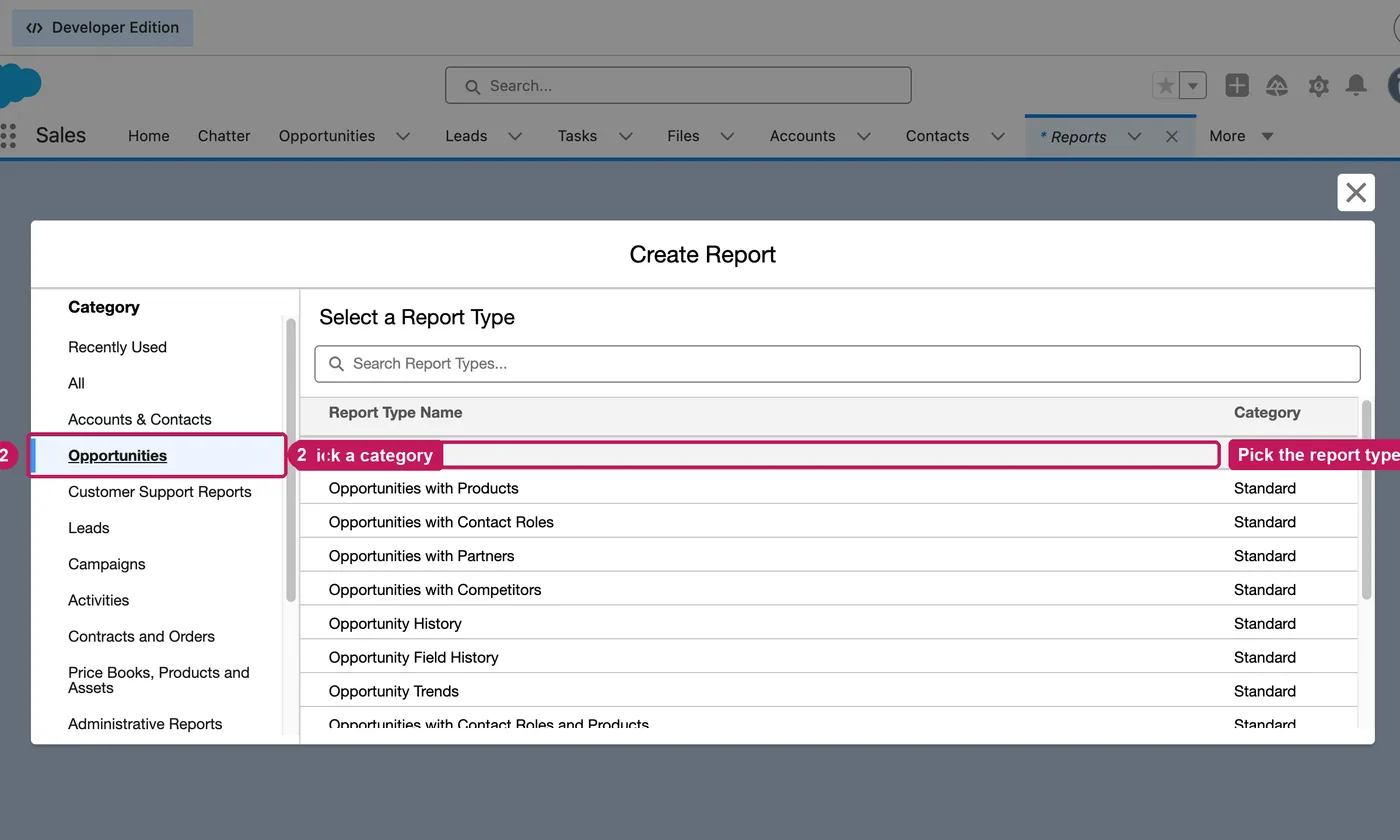Viewport: 1400px width, 840px height.
Task: Open the Chatter tab
Action: coord(224,136)
